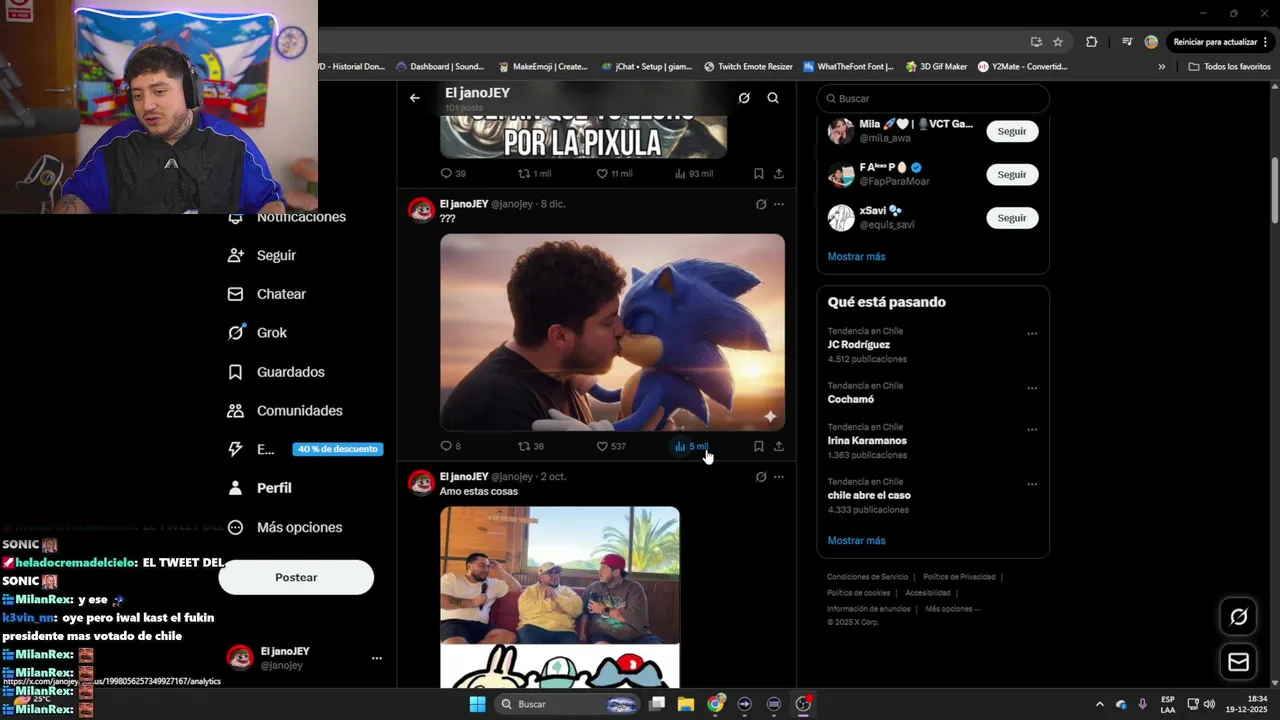Repost the ??? tweet showing 36 reposts
Screen dimensions: 1280x720
531,446
